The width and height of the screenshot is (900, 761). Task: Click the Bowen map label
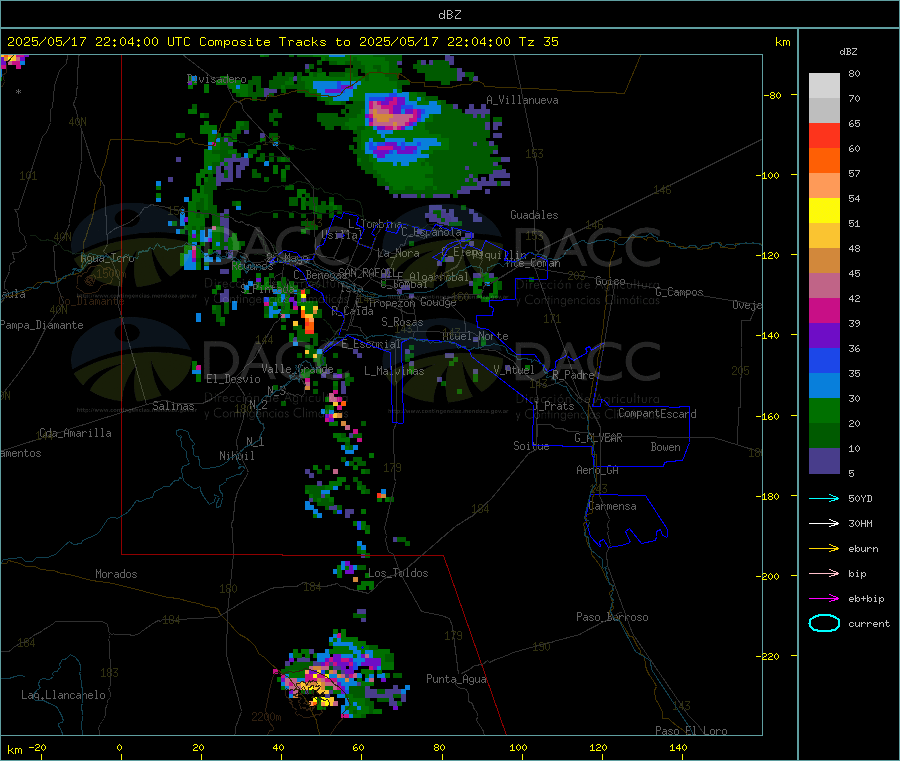pos(665,448)
